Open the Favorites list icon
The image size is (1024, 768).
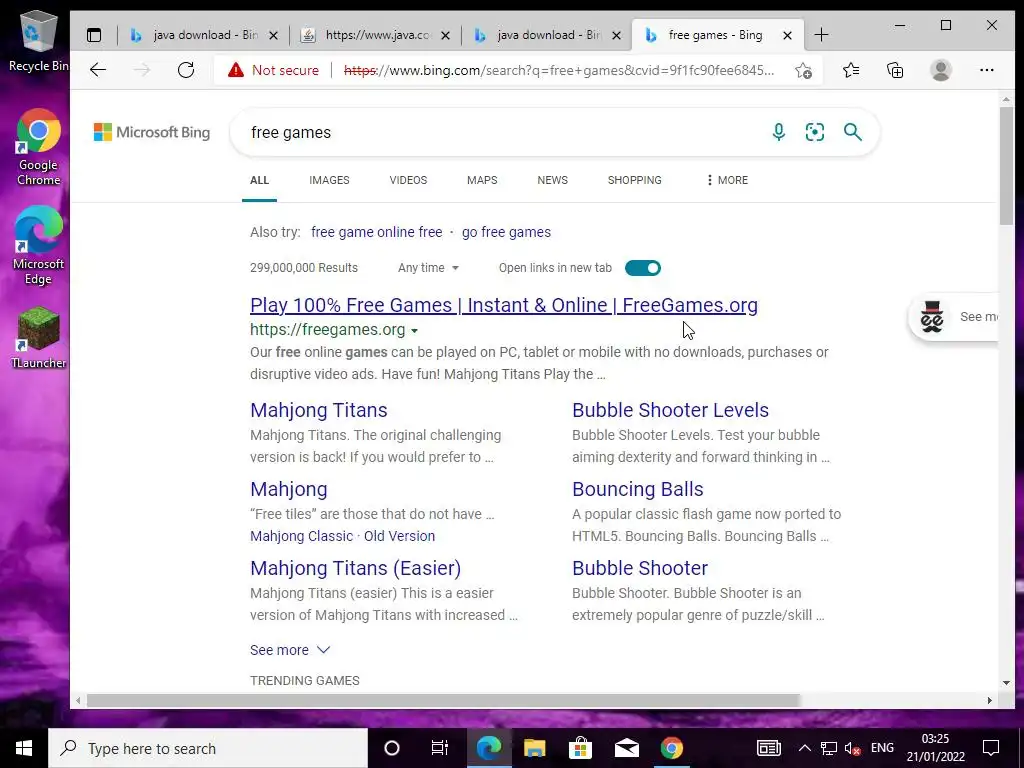851,70
